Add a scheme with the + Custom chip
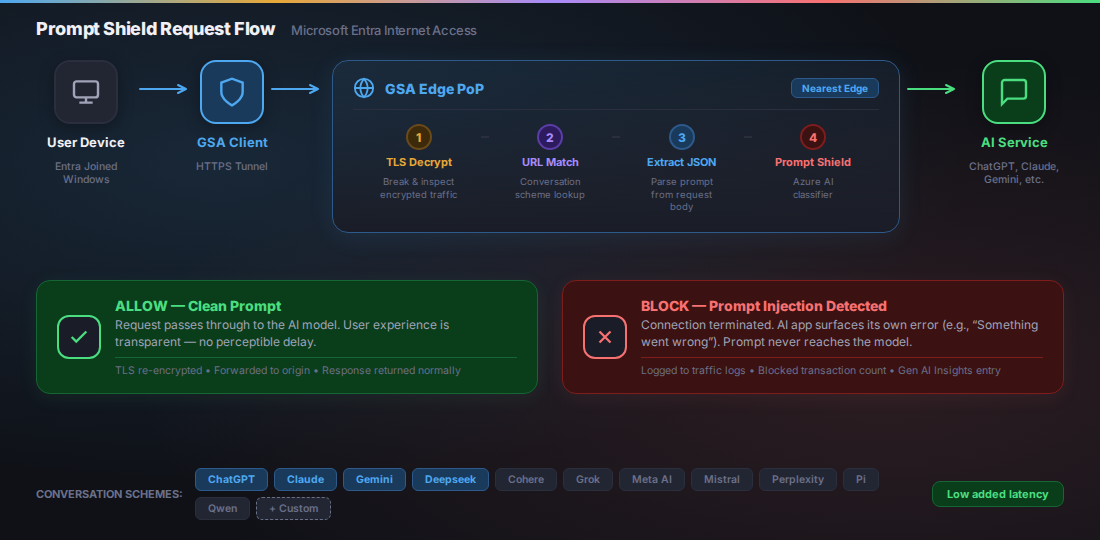Screen dimensions: 1100x540 click(x=293, y=508)
